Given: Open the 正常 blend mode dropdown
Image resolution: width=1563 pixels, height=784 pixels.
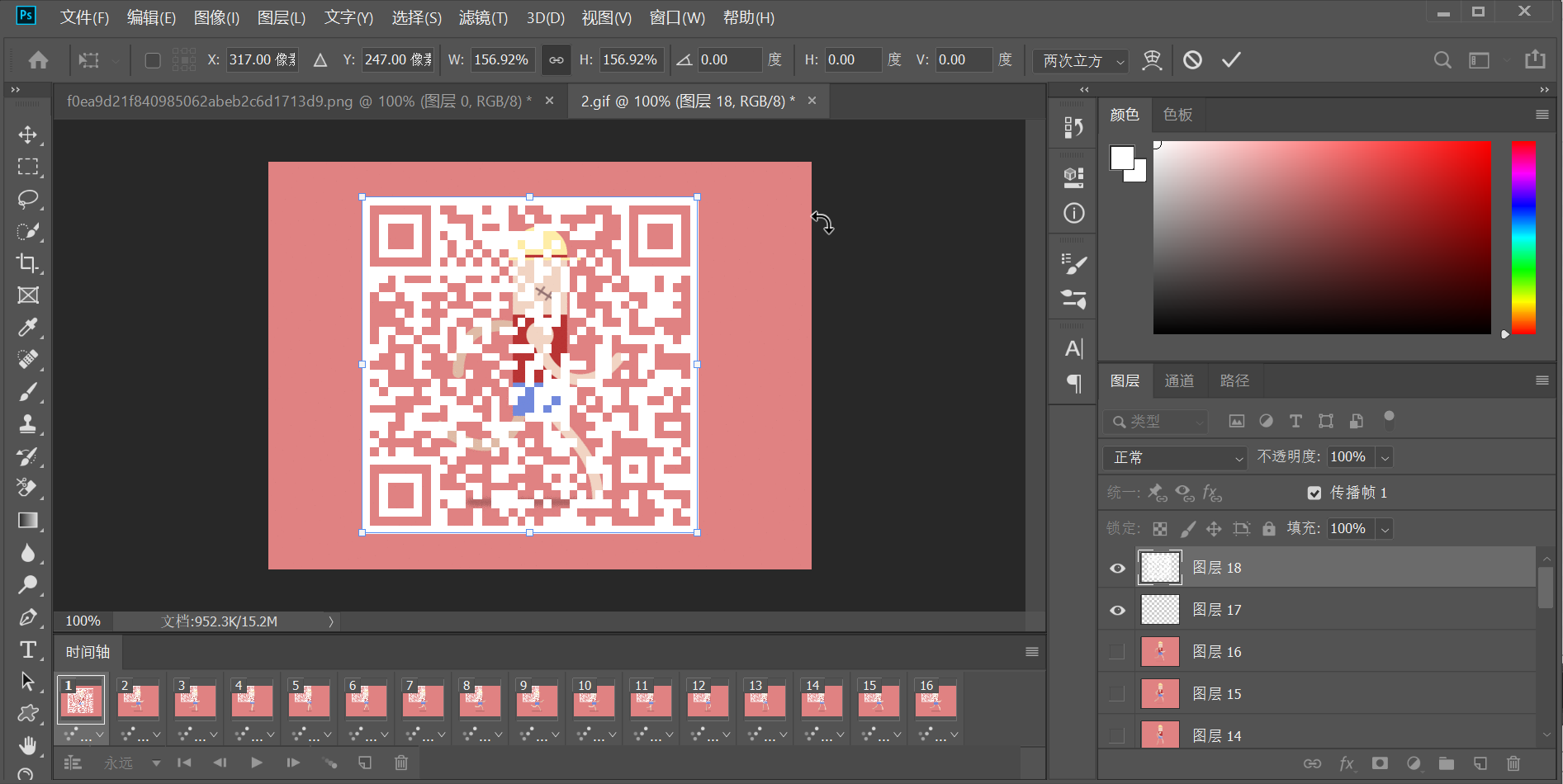Looking at the screenshot, I should tap(1175, 457).
